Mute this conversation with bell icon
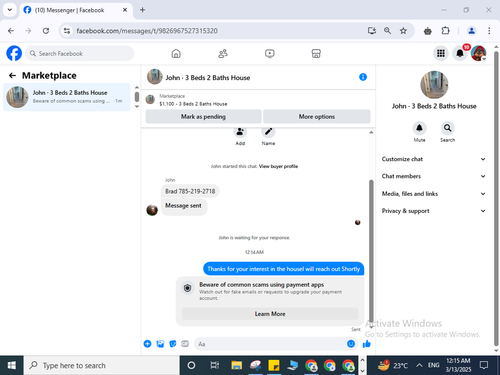 pyautogui.click(x=419, y=128)
